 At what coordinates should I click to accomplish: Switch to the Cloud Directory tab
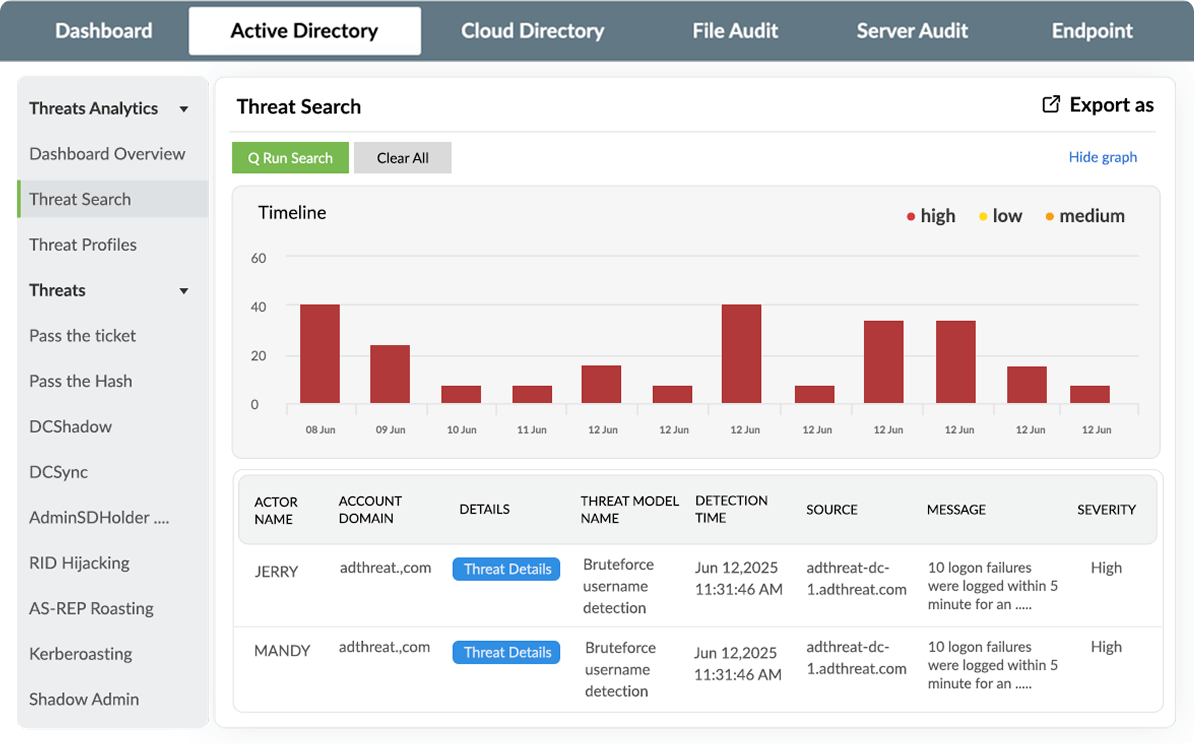tap(532, 30)
